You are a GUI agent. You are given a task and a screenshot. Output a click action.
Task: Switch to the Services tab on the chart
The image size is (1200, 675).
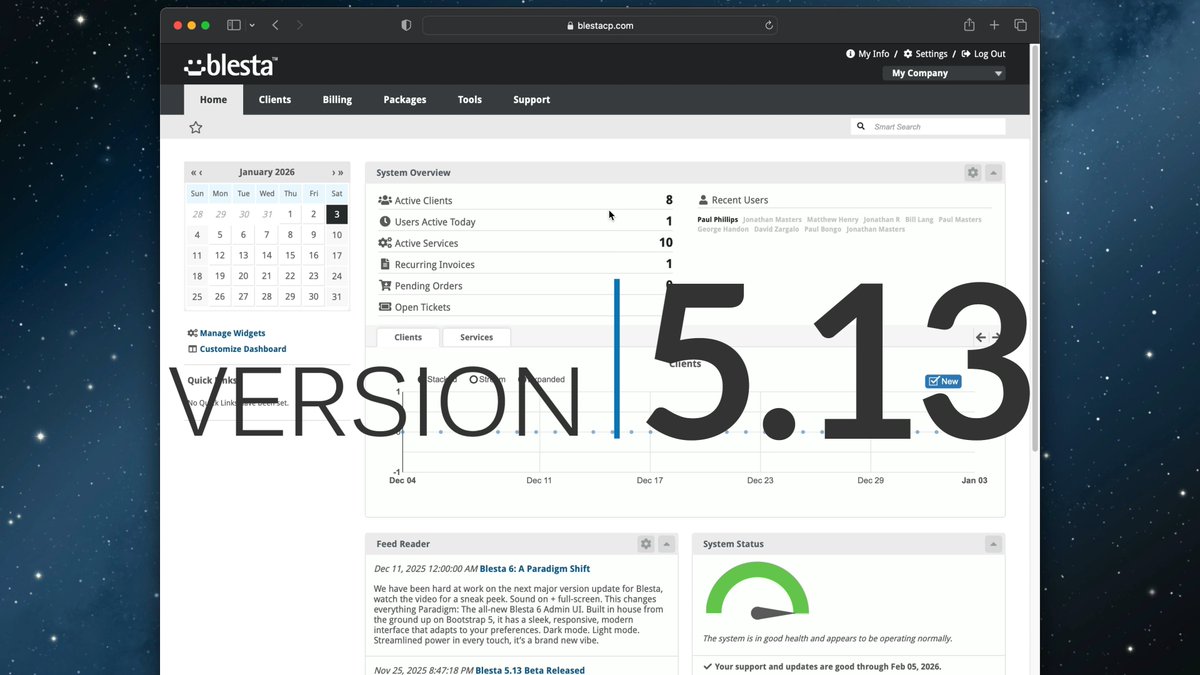476,337
